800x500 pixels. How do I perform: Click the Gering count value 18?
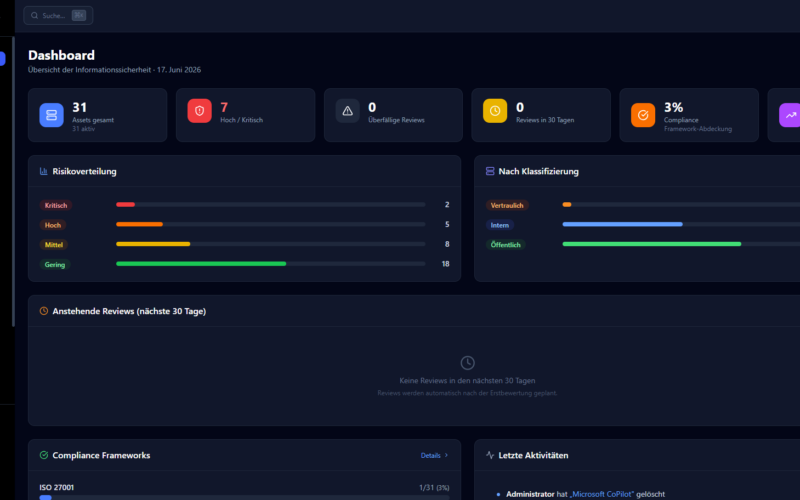(x=445, y=264)
